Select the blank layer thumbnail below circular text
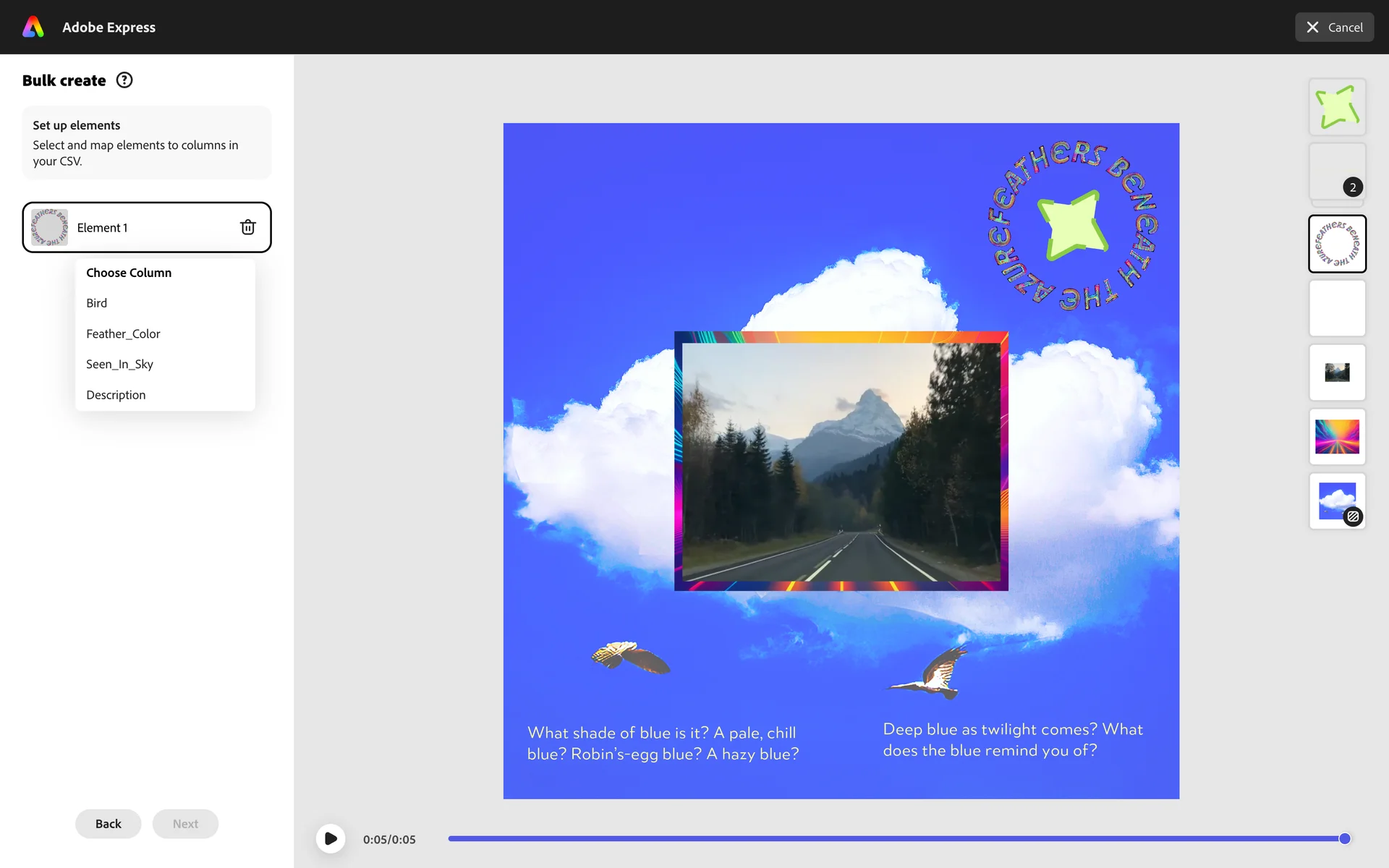The image size is (1389, 868). coord(1337,308)
